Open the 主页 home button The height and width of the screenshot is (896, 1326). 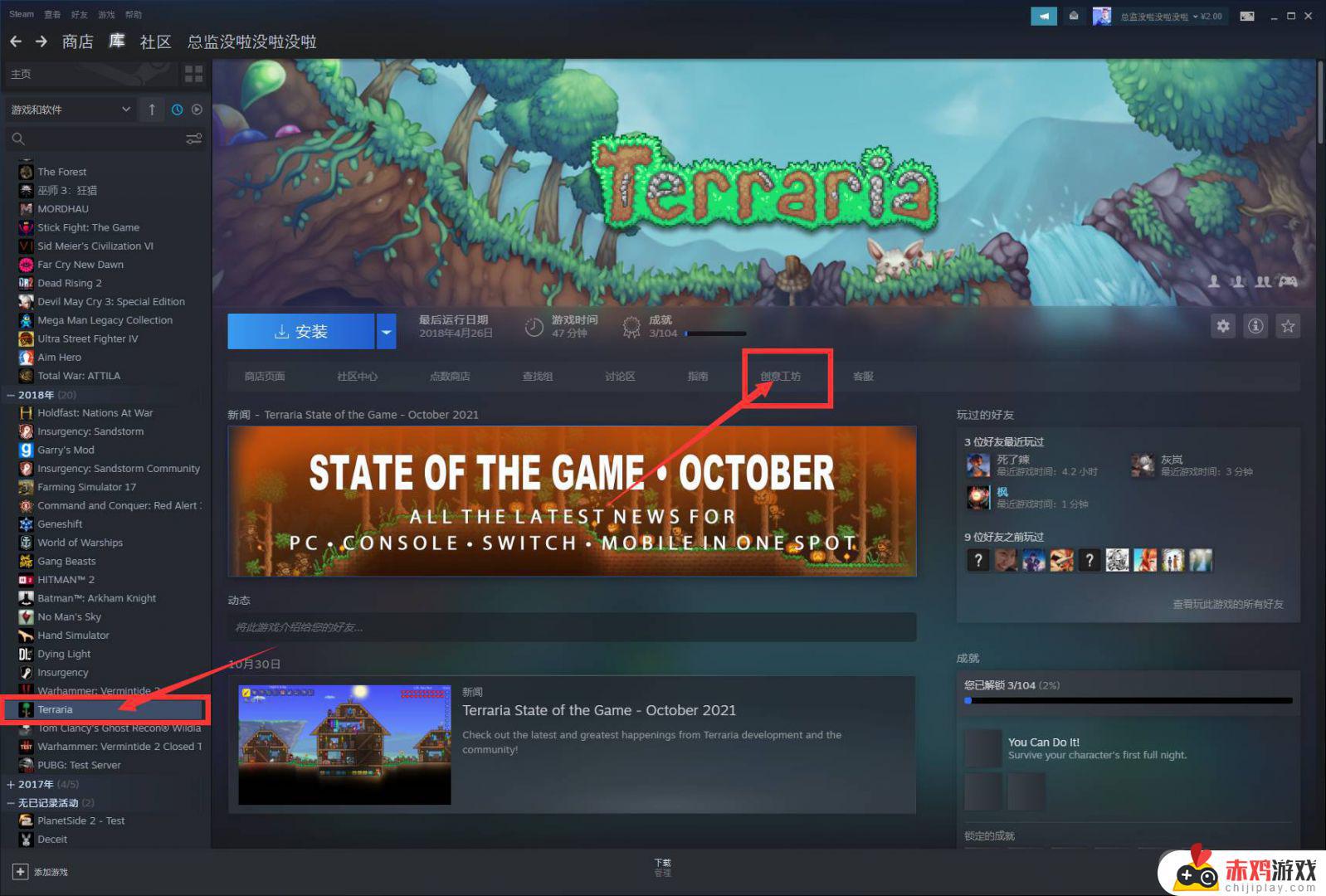[x=90, y=74]
